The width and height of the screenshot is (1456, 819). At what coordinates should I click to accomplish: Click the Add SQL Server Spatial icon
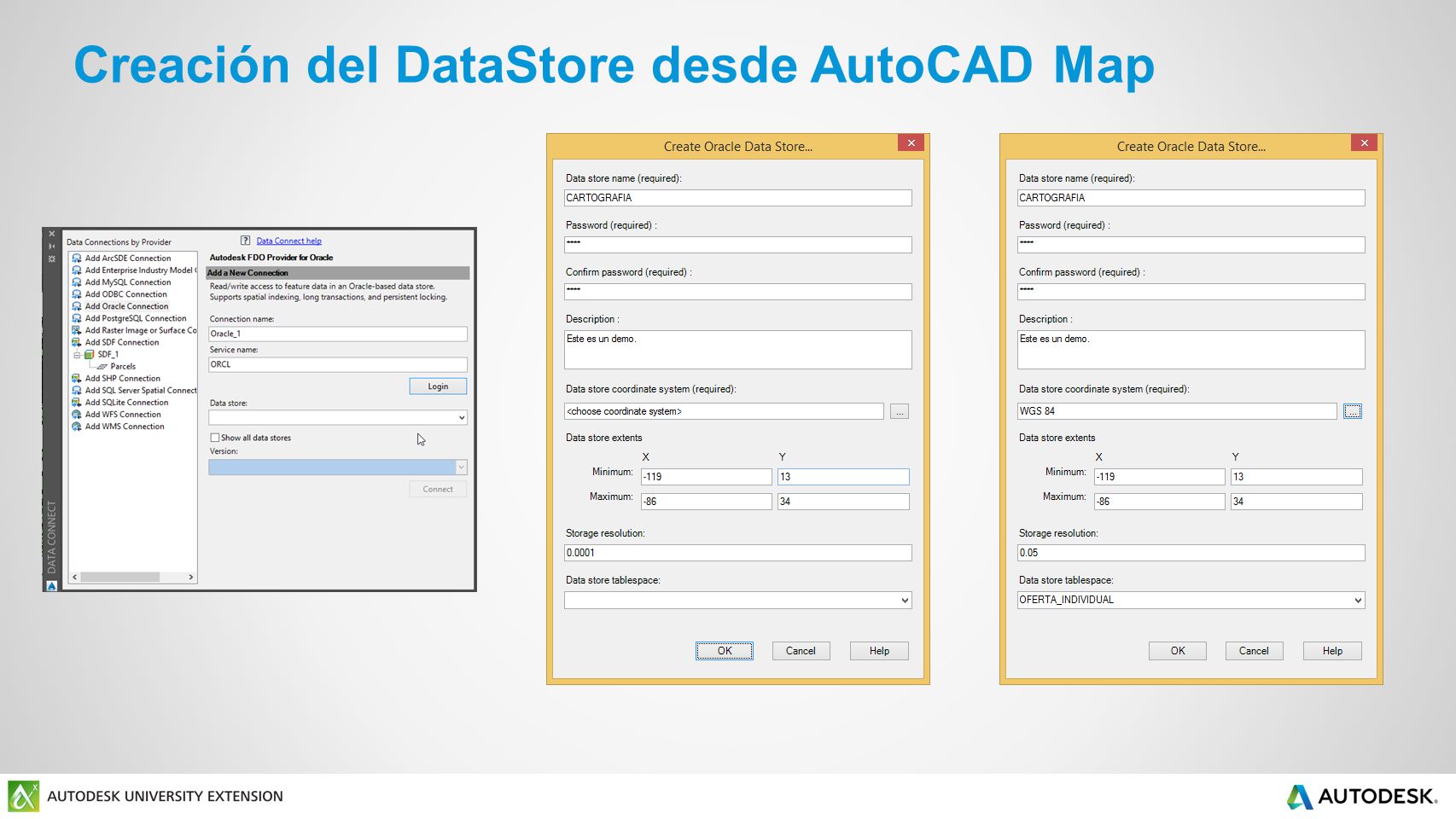77,390
